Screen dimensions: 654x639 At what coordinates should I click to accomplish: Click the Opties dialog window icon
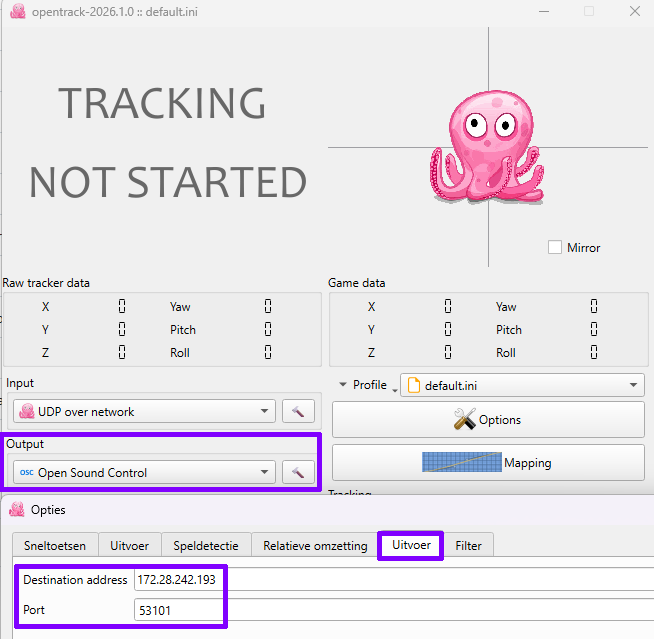[17, 510]
